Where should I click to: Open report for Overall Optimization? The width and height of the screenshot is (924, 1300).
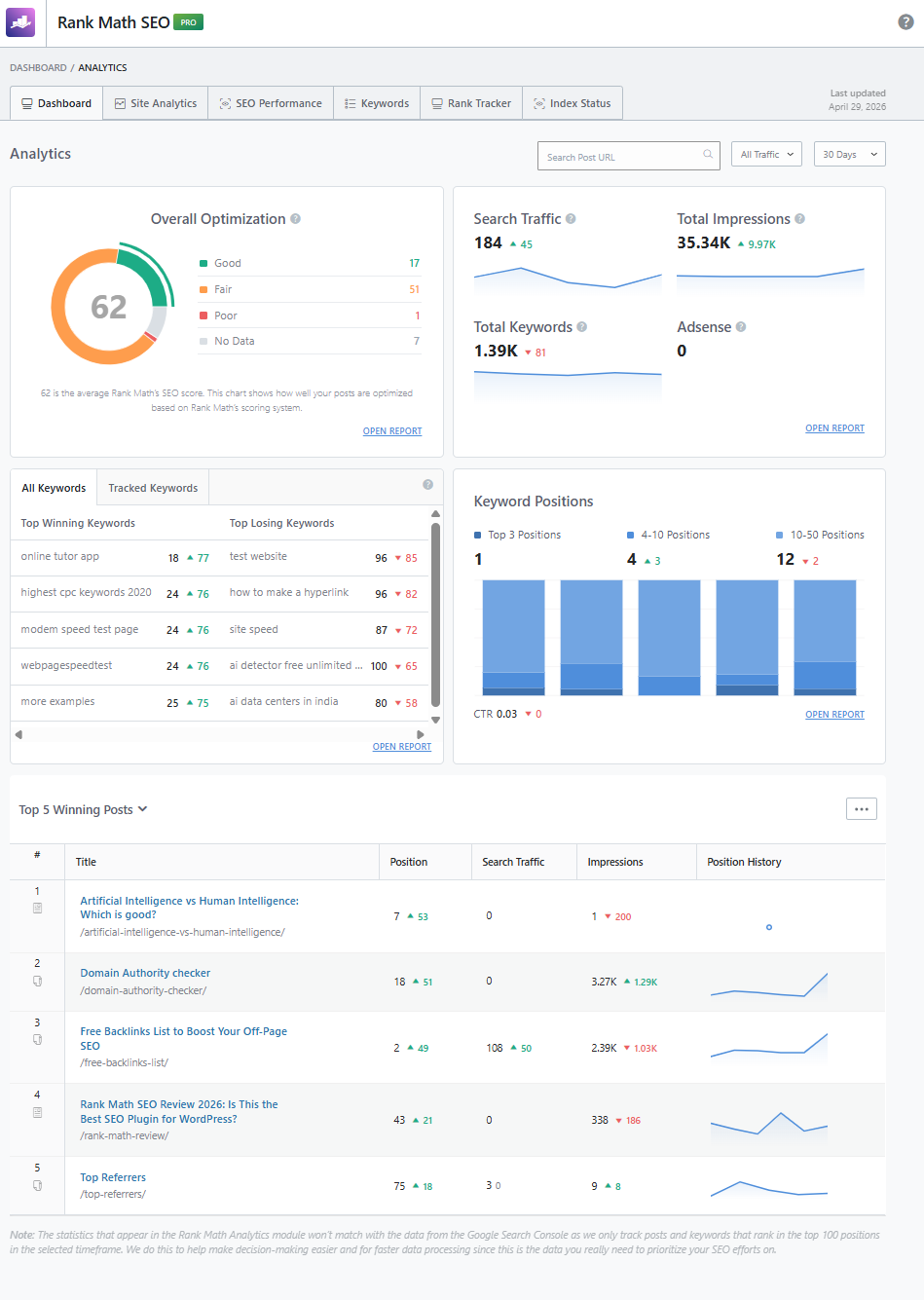point(392,431)
